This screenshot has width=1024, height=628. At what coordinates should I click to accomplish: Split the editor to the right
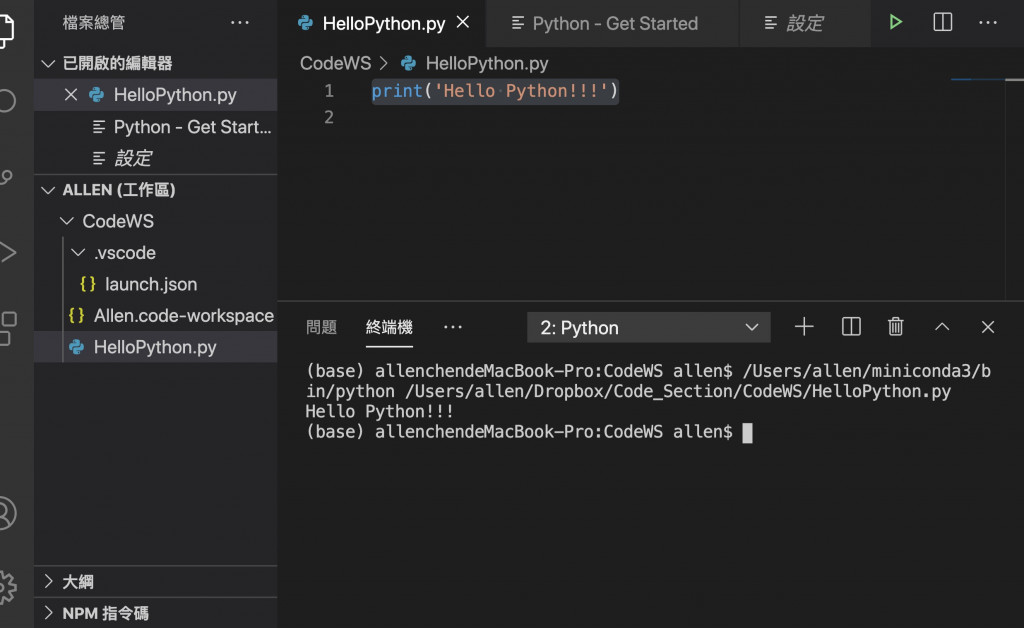pyautogui.click(x=942, y=22)
